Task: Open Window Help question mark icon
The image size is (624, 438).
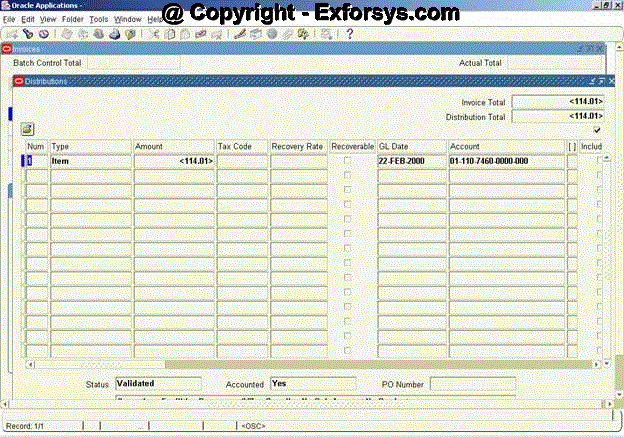Action: tap(350, 34)
